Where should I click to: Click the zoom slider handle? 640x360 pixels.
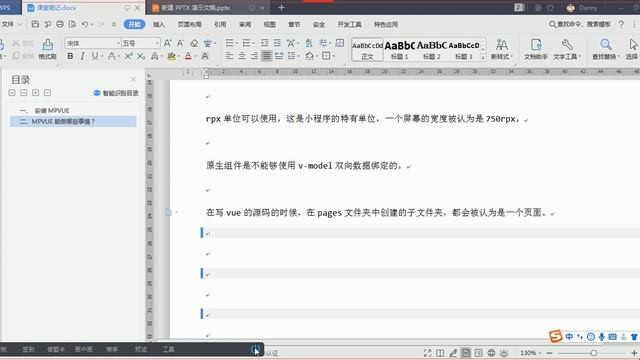[x=593, y=353]
